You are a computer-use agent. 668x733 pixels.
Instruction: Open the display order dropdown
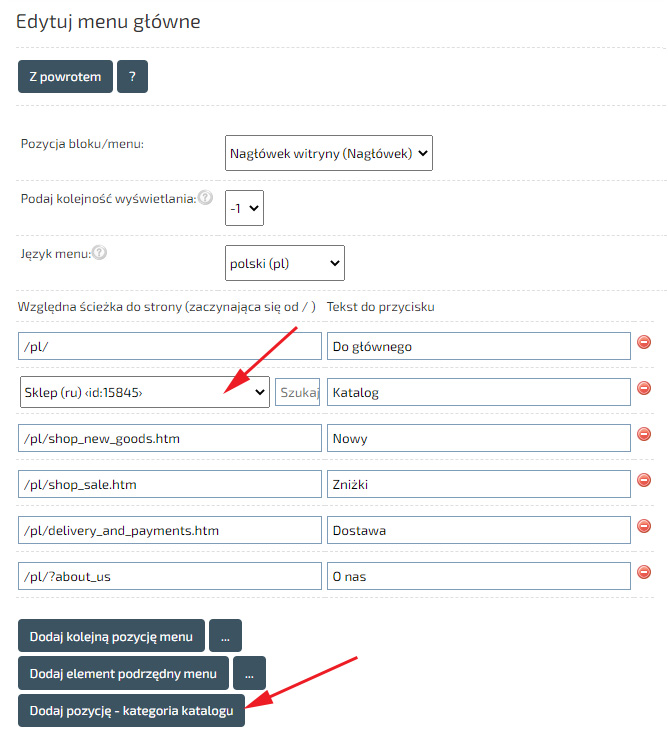(244, 209)
